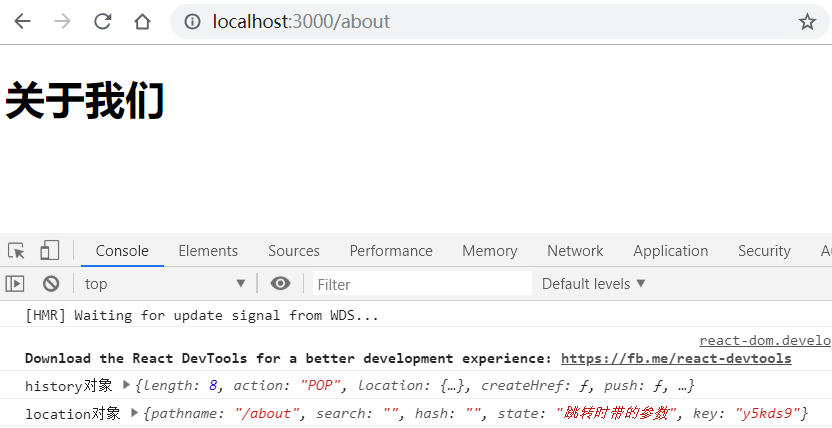Open the top context dropdown
Screen dimensions: 832x428
coord(165,284)
